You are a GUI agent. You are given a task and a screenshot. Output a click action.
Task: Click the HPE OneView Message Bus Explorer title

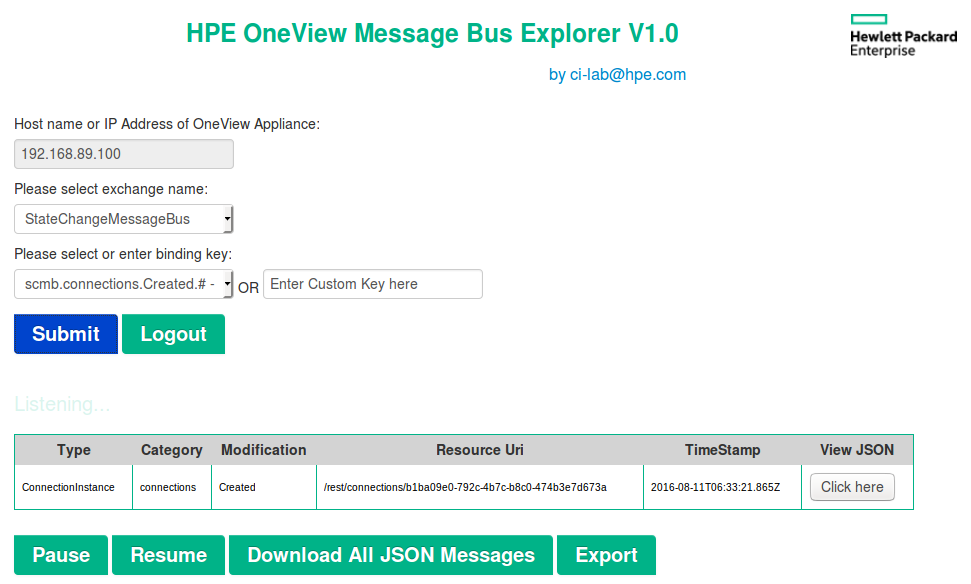[x=432, y=33]
